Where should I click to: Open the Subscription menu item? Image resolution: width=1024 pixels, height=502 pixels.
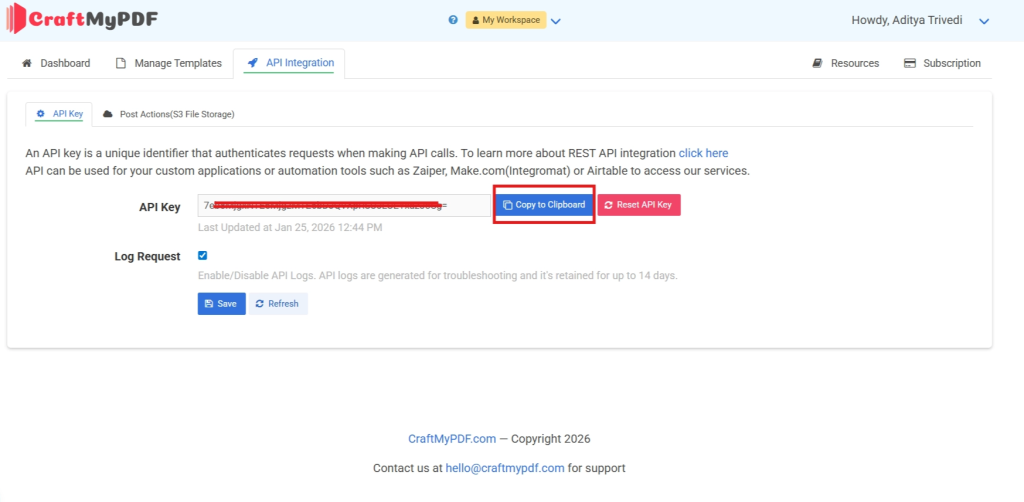pyautogui.click(x=942, y=63)
